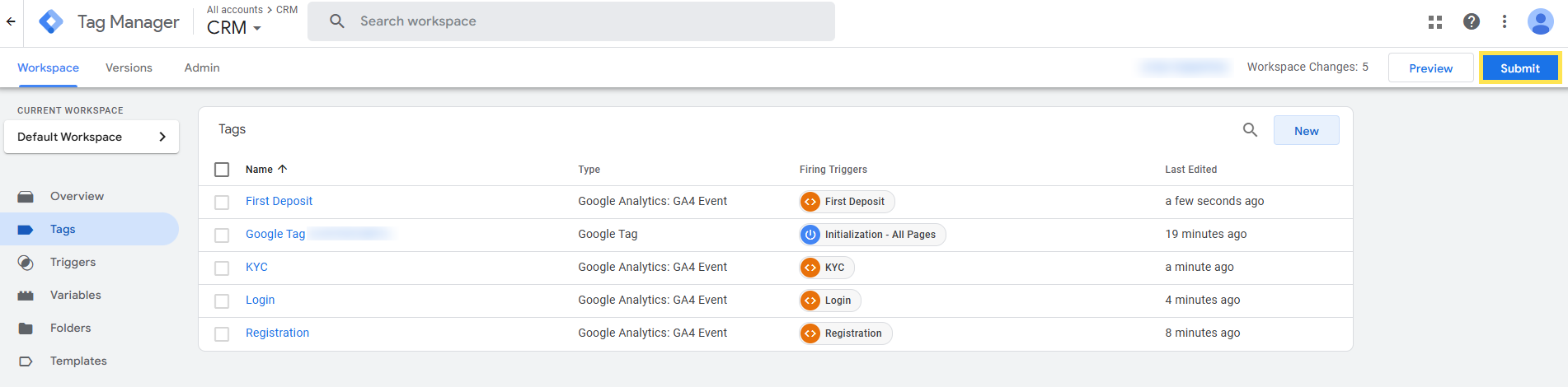
Task: Click the search icon in Tags panel
Action: tap(1250, 130)
